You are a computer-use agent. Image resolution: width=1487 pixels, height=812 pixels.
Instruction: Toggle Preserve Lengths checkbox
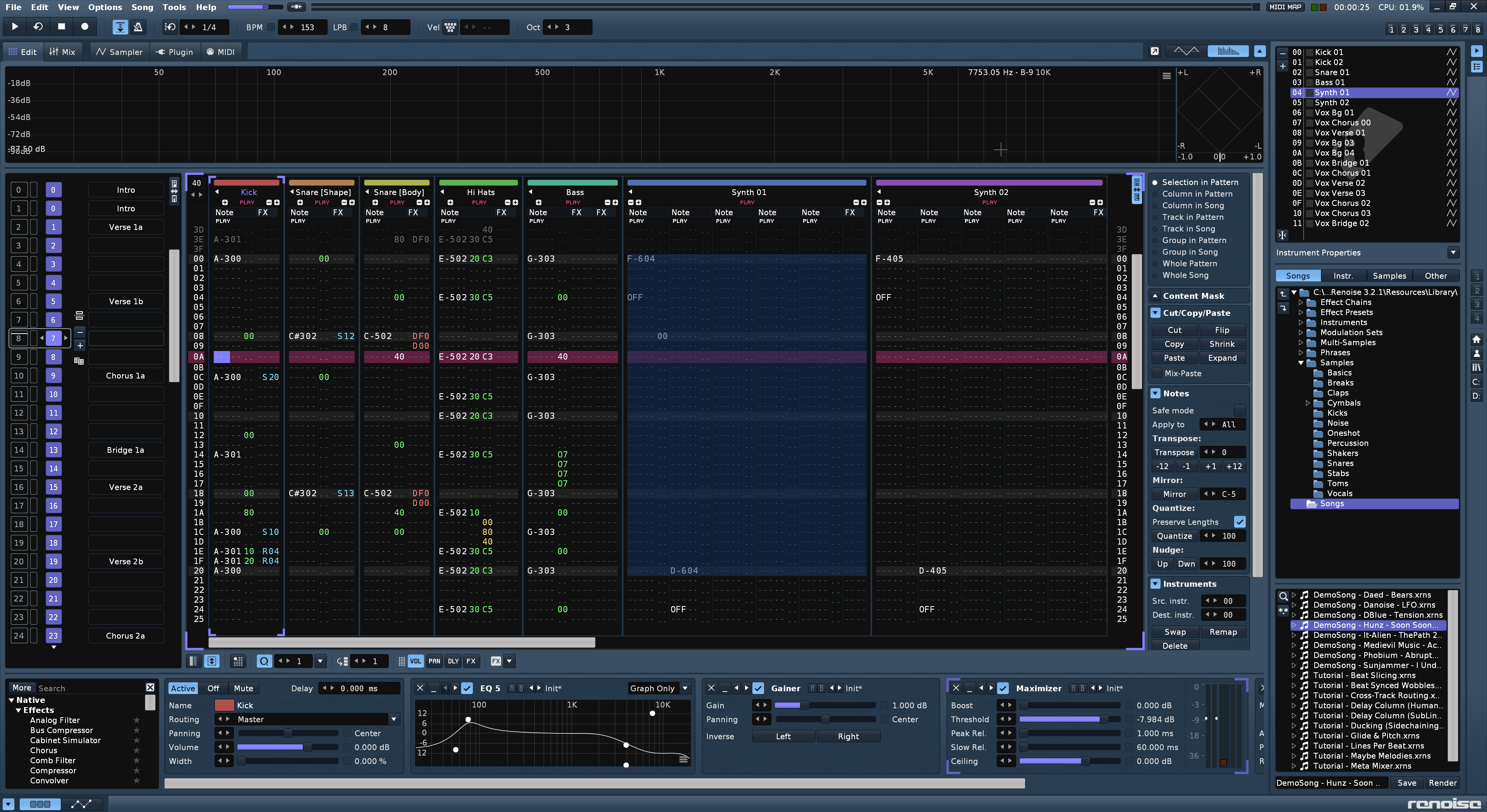click(1239, 522)
